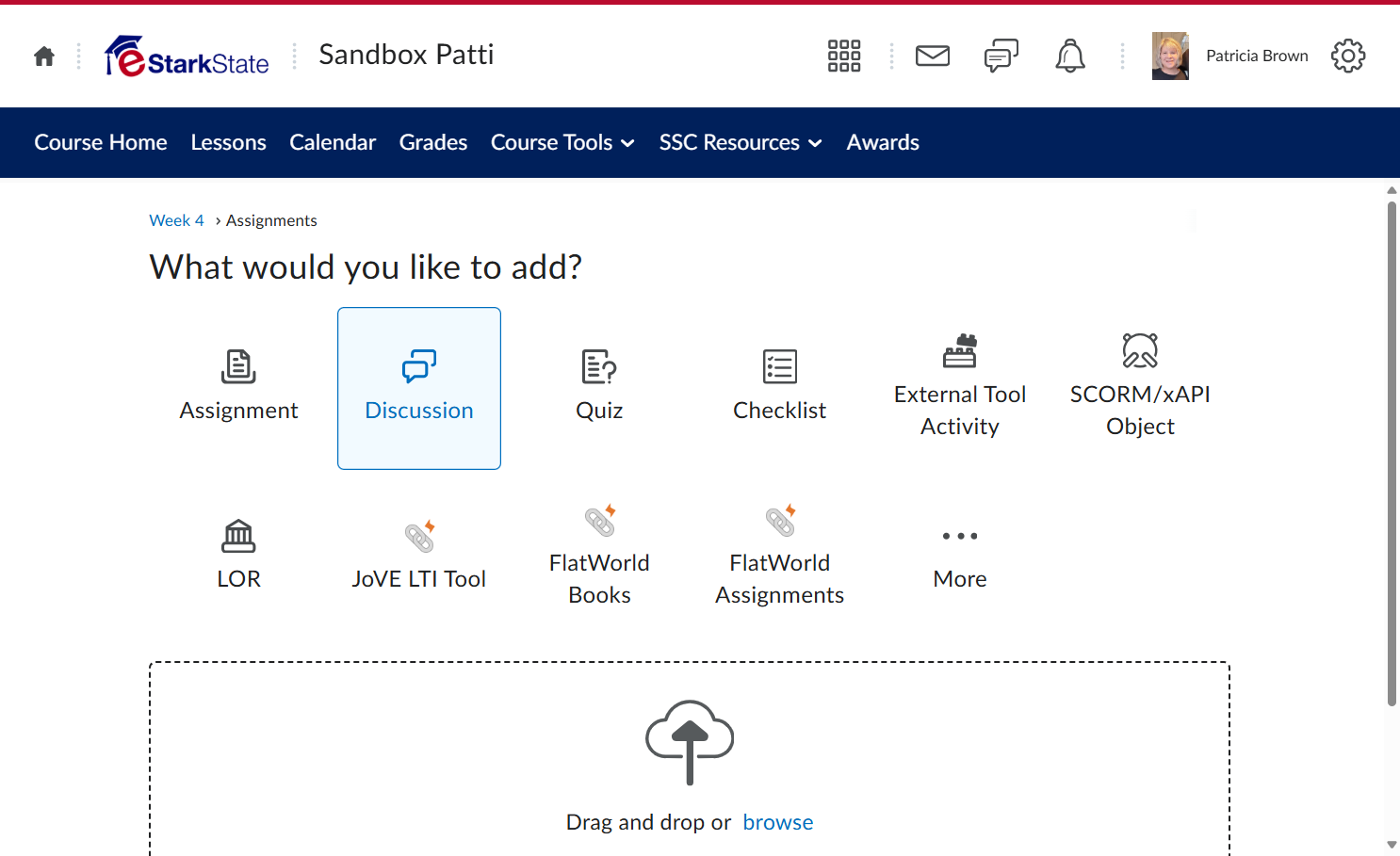Go to My Home via house icon

(x=44, y=57)
